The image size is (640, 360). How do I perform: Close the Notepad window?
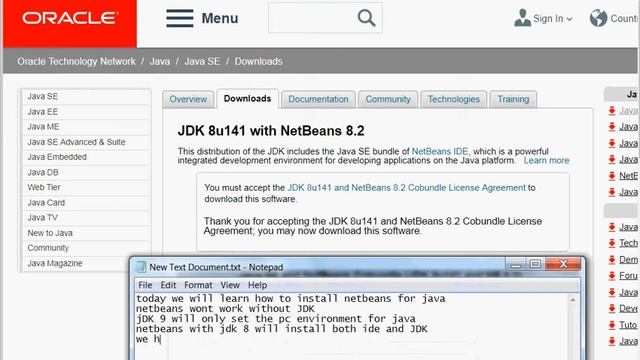[563, 264]
